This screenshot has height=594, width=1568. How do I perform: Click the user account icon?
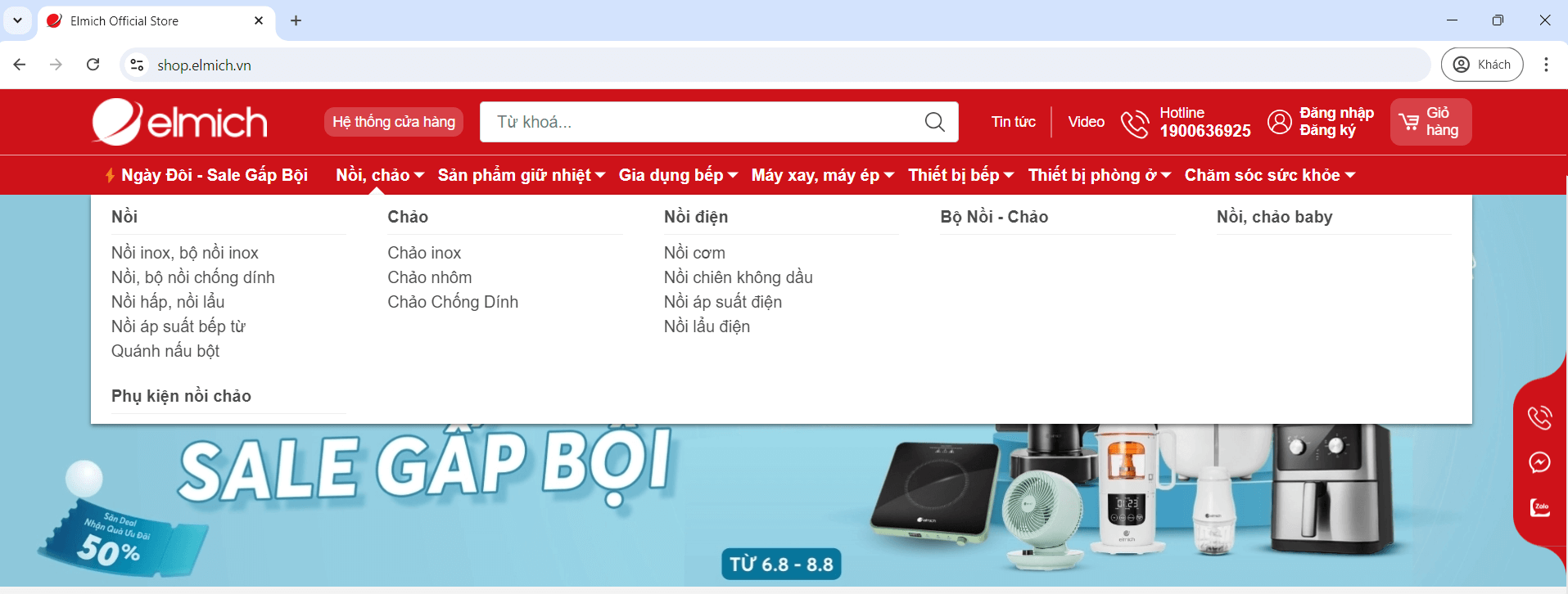pos(1279,122)
